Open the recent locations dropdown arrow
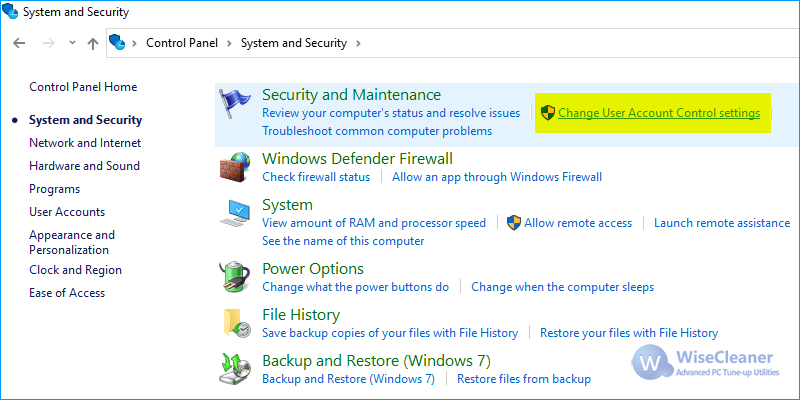800x400 pixels. click(x=72, y=43)
